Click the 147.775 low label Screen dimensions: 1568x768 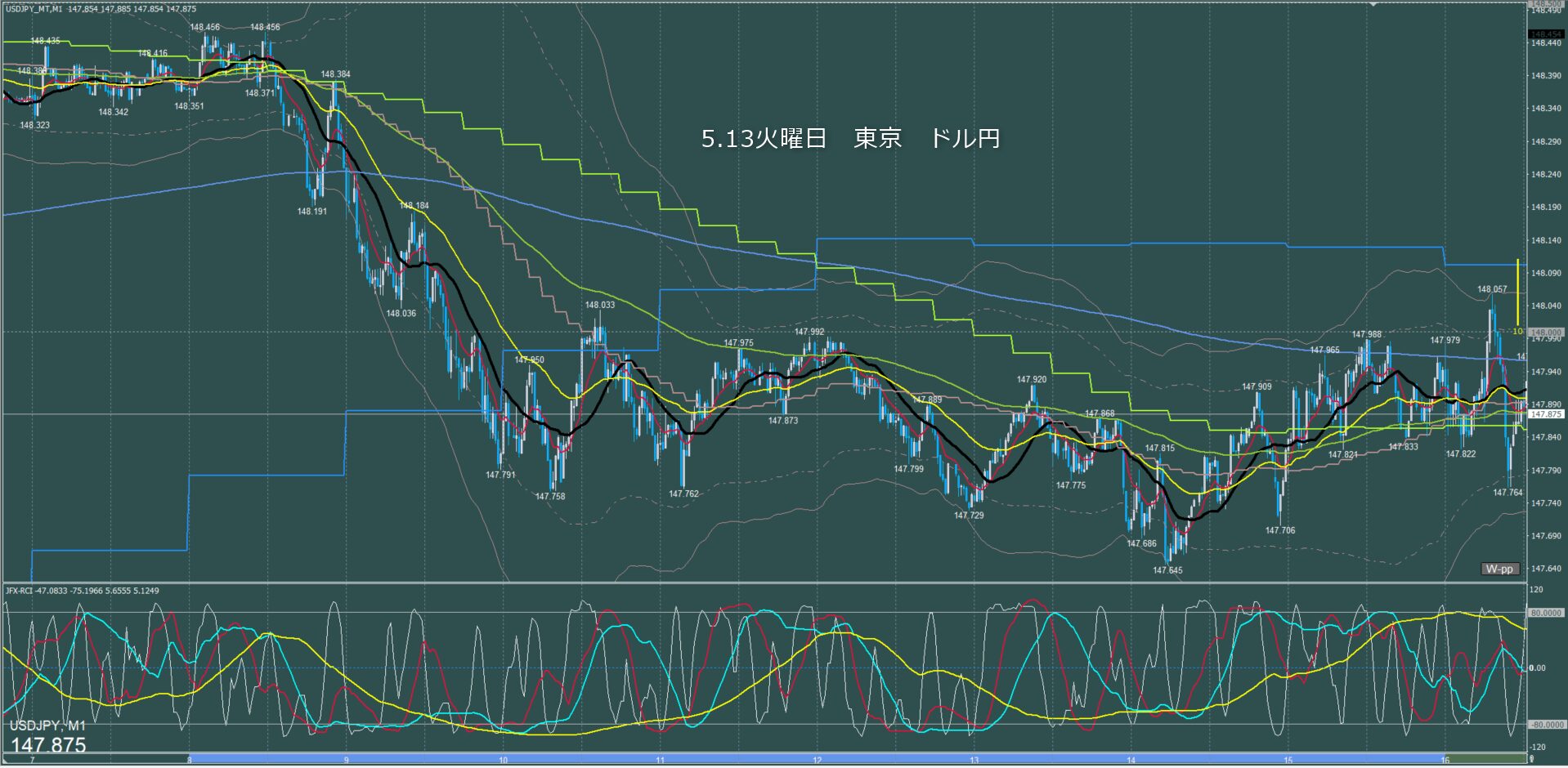[x=1071, y=486]
